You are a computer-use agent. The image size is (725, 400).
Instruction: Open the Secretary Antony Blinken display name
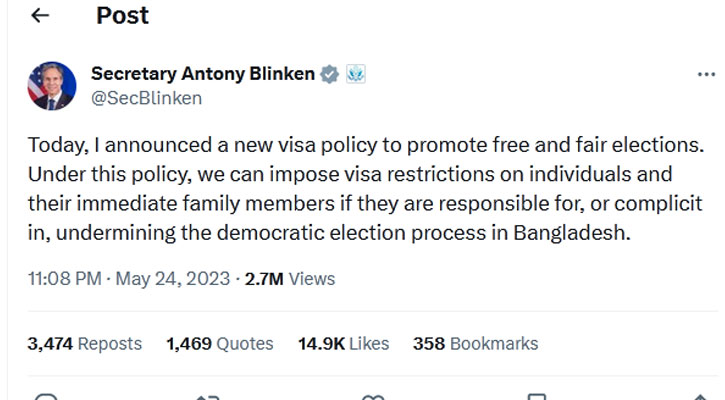coord(202,74)
